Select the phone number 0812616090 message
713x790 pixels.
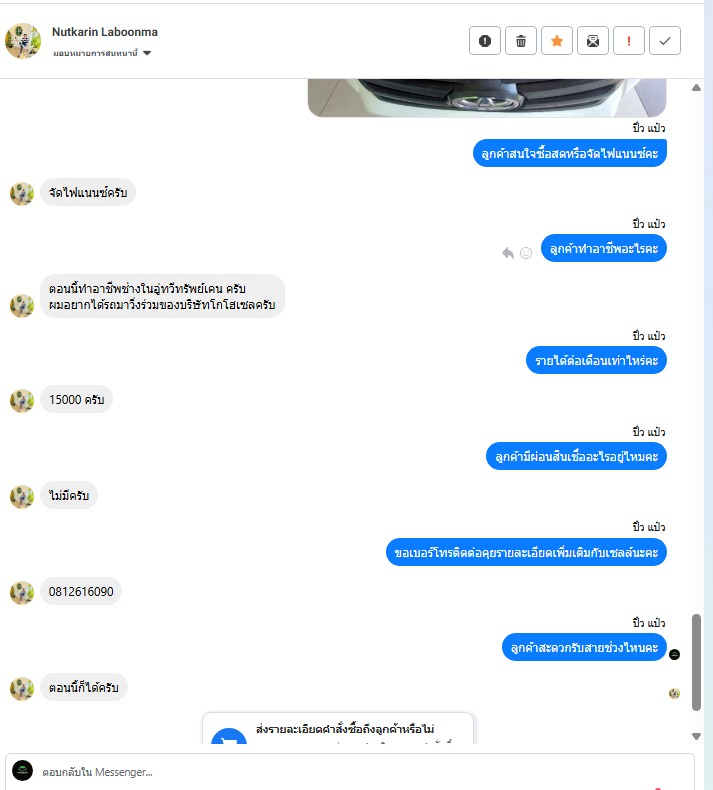81,591
